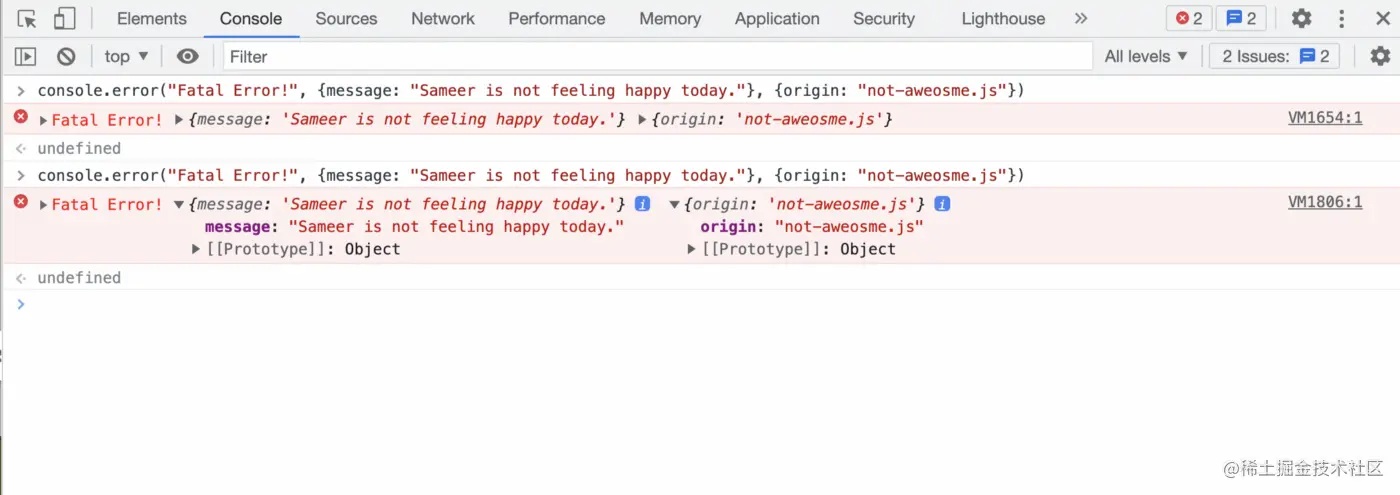Toggle device toolbar emulation icon
Screen dimensions: 1400x495
[65, 19]
